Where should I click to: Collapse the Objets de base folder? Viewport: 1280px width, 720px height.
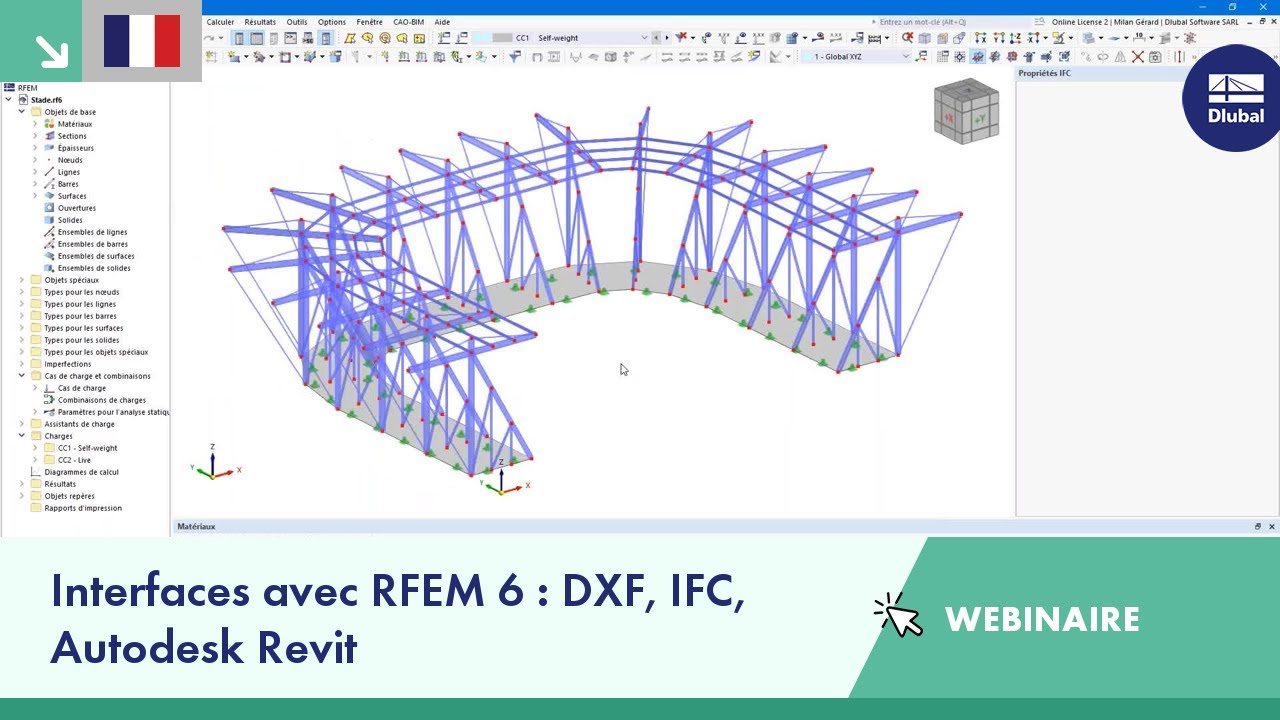tap(22, 112)
